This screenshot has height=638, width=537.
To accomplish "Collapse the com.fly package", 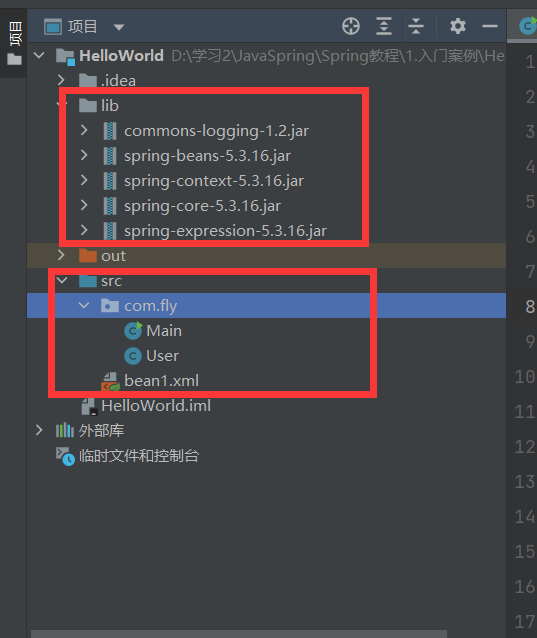I will pos(84,305).
